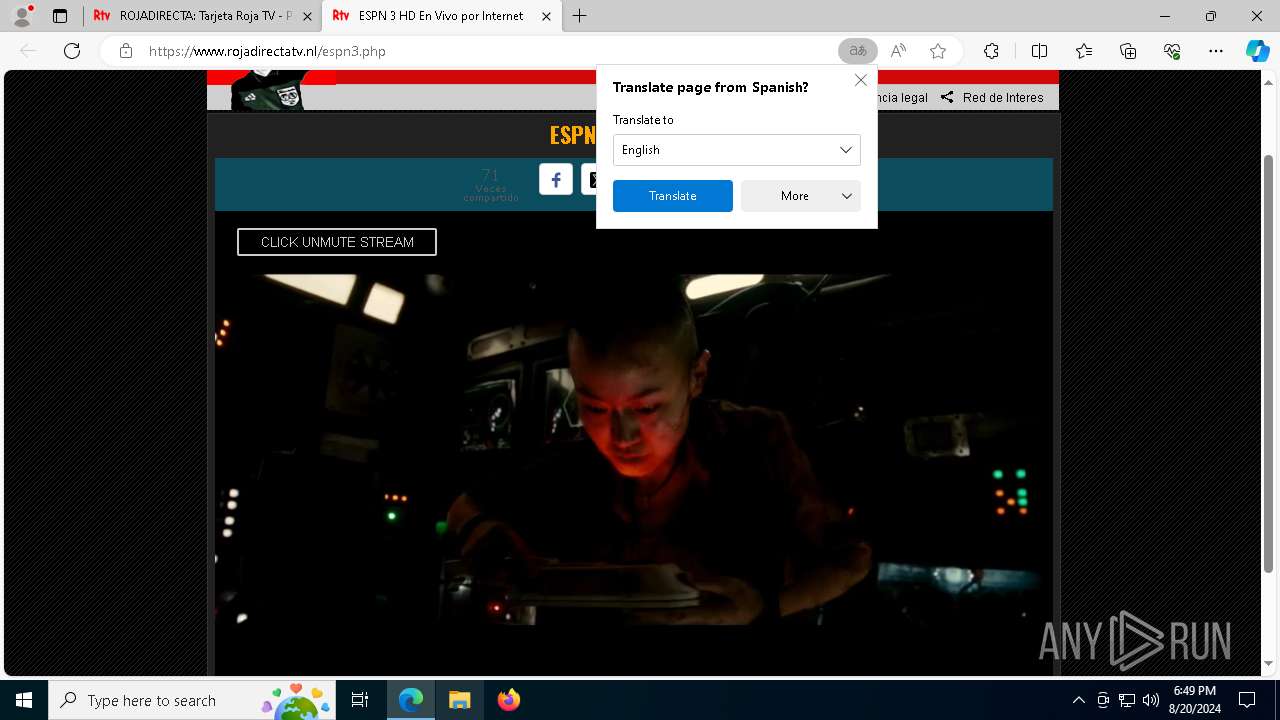1280x720 pixels.
Task: Open the Favorites list
Action: point(1084,51)
